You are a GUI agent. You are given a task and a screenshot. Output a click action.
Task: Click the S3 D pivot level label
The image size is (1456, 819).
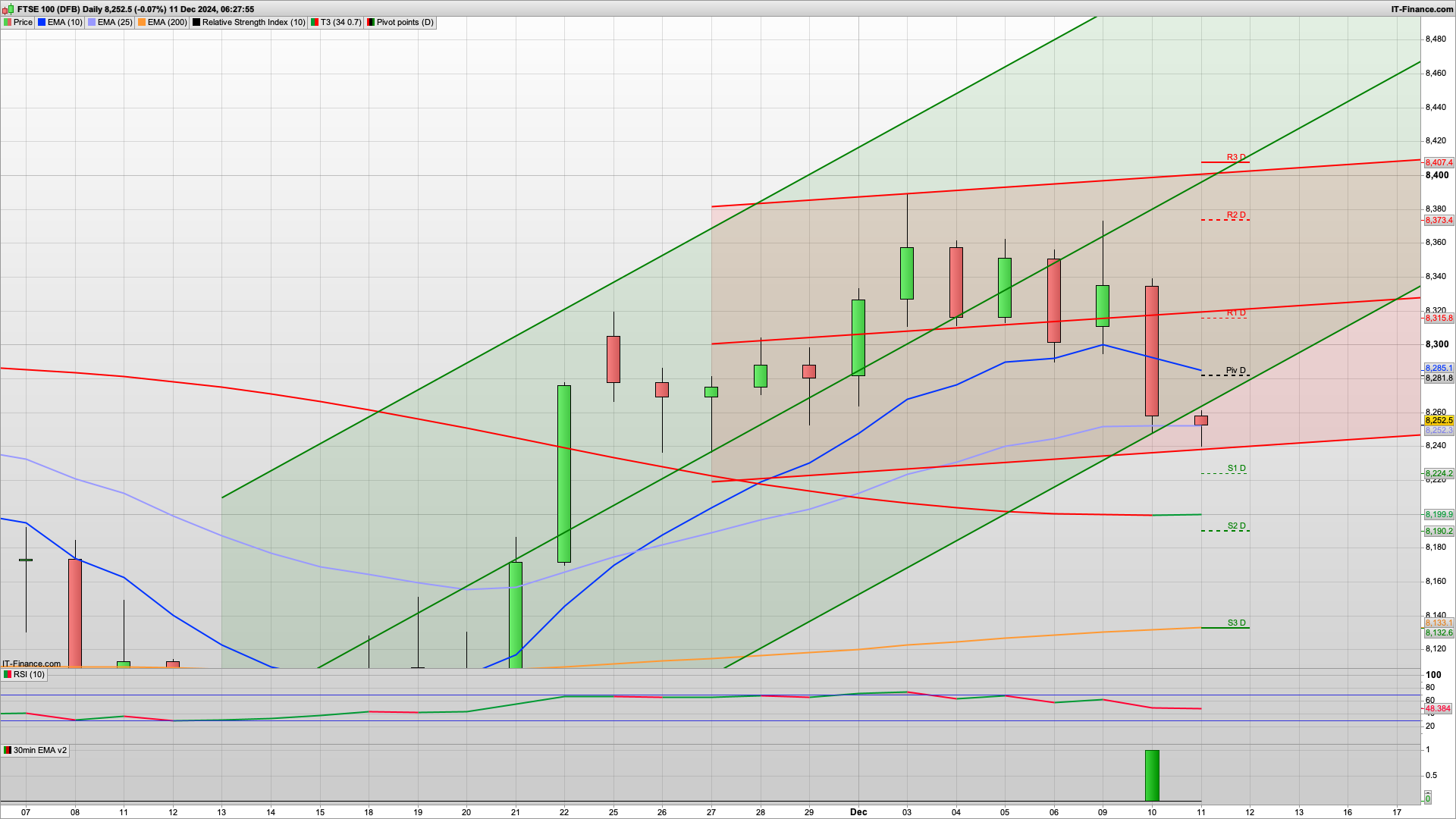pyautogui.click(x=1236, y=623)
